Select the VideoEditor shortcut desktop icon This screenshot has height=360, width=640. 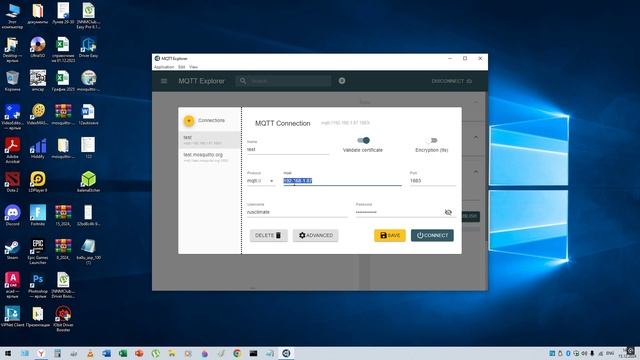pyautogui.click(x=12, y=117)
